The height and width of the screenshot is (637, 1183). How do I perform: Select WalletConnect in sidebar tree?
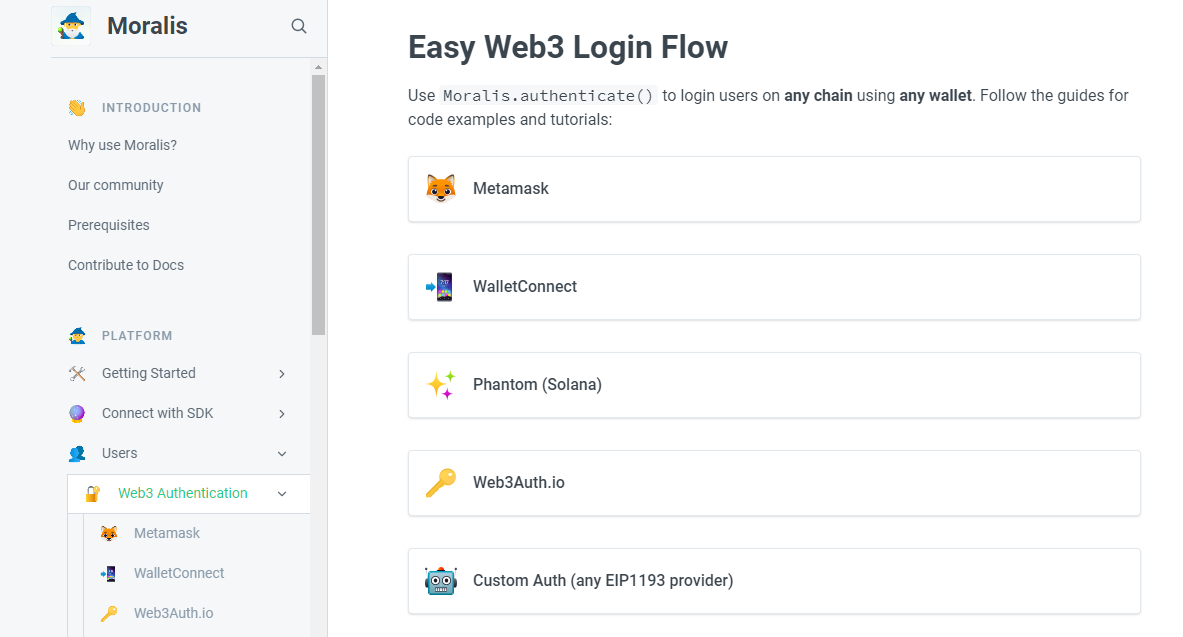(x=179, y=573)
